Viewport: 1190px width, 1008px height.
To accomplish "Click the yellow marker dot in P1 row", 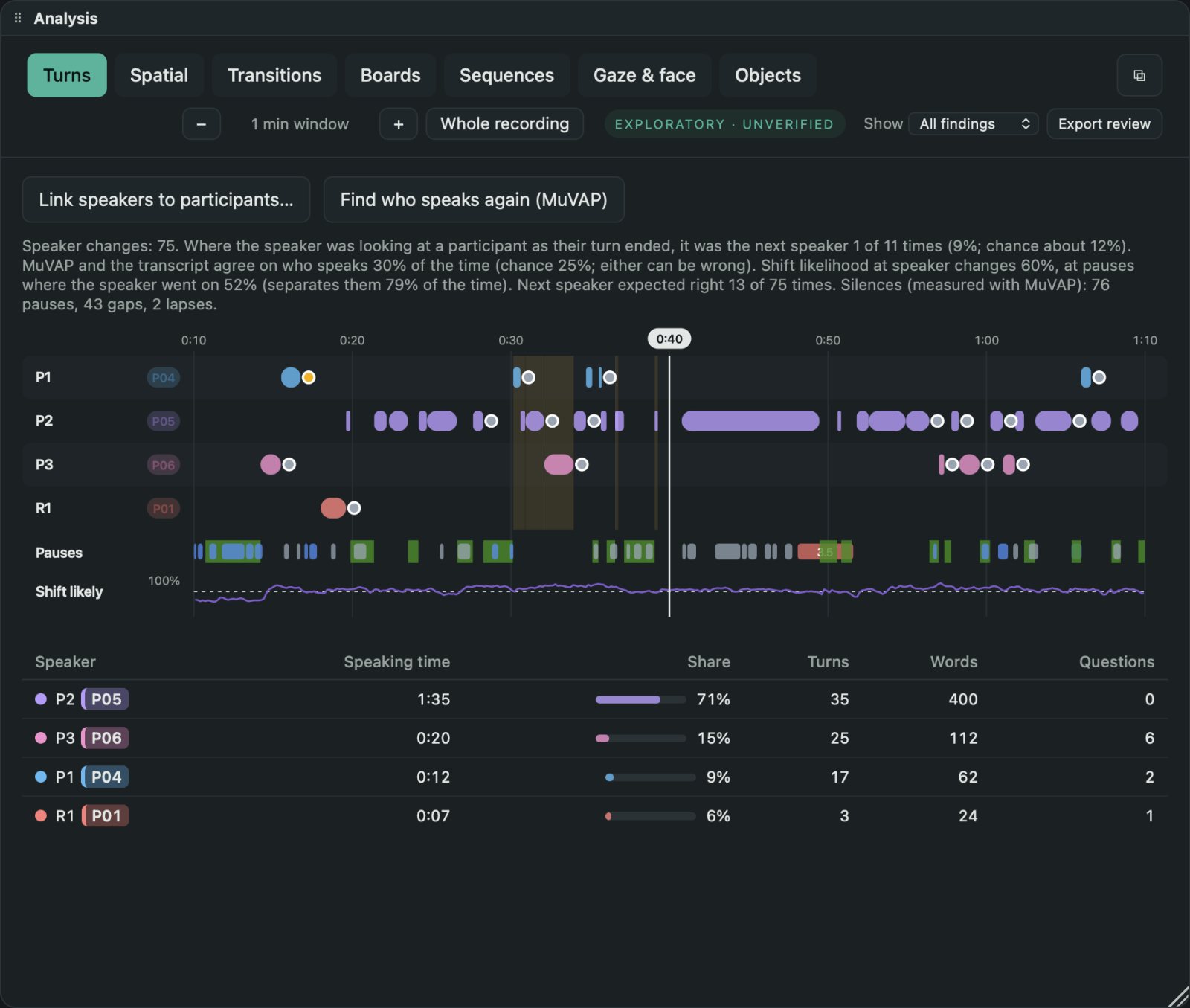I will tap(309, 378).
